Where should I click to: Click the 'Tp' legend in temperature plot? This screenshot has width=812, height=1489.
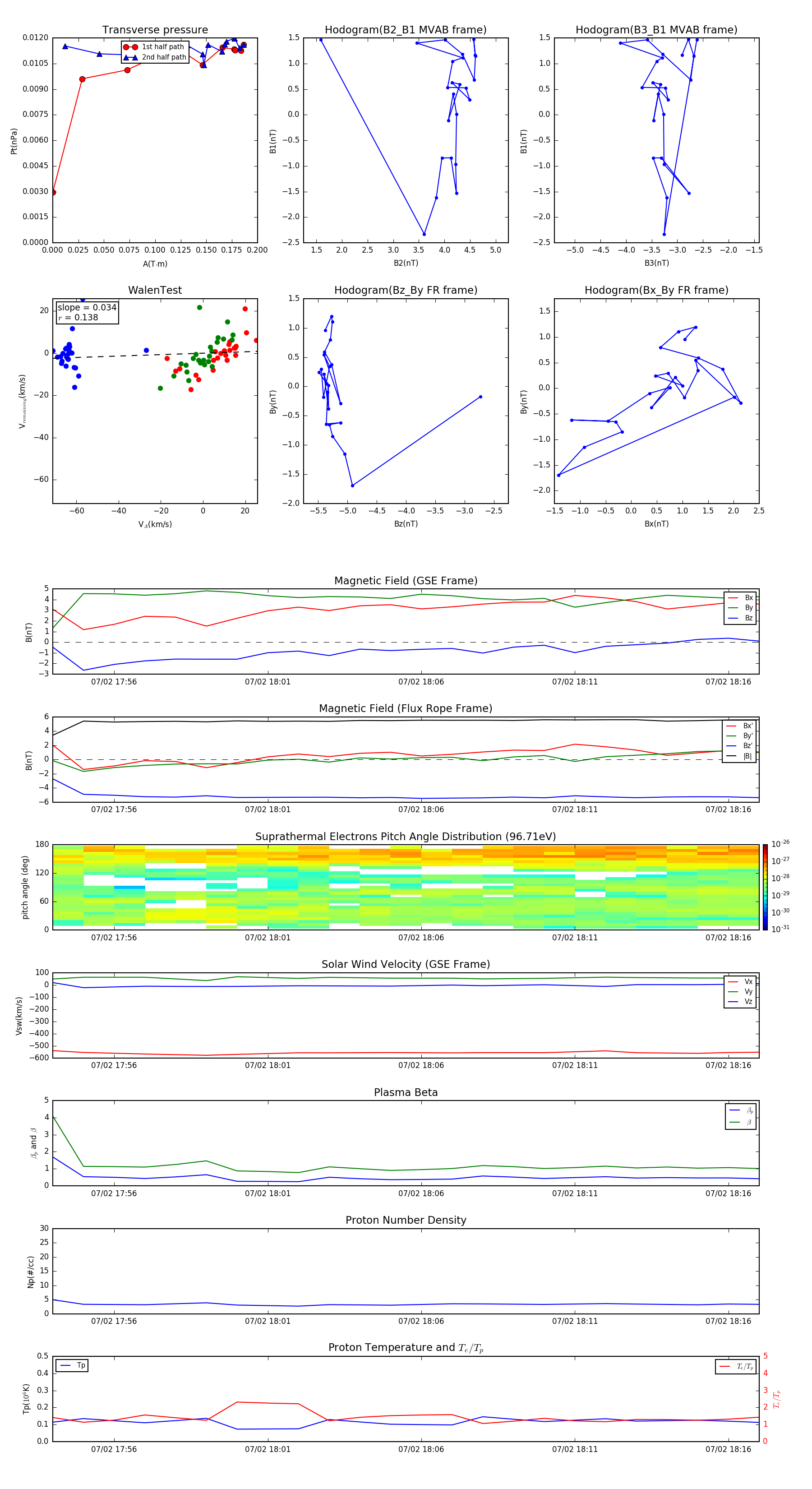72,1365
